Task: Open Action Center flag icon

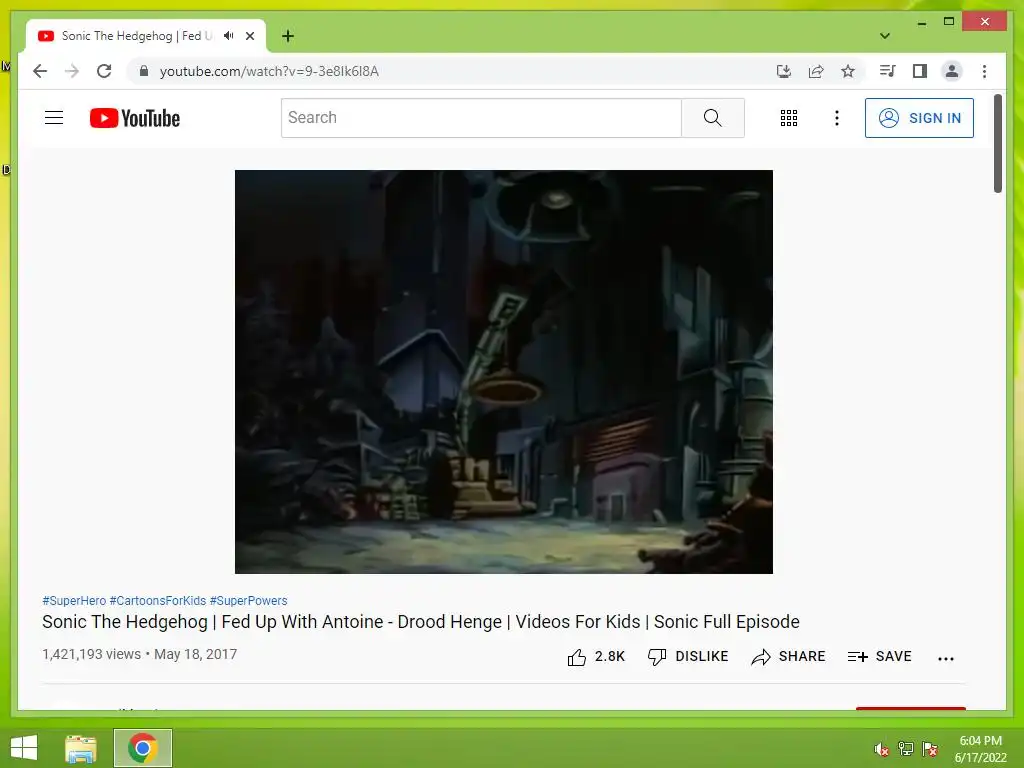Action: click(x=930, y=748)
